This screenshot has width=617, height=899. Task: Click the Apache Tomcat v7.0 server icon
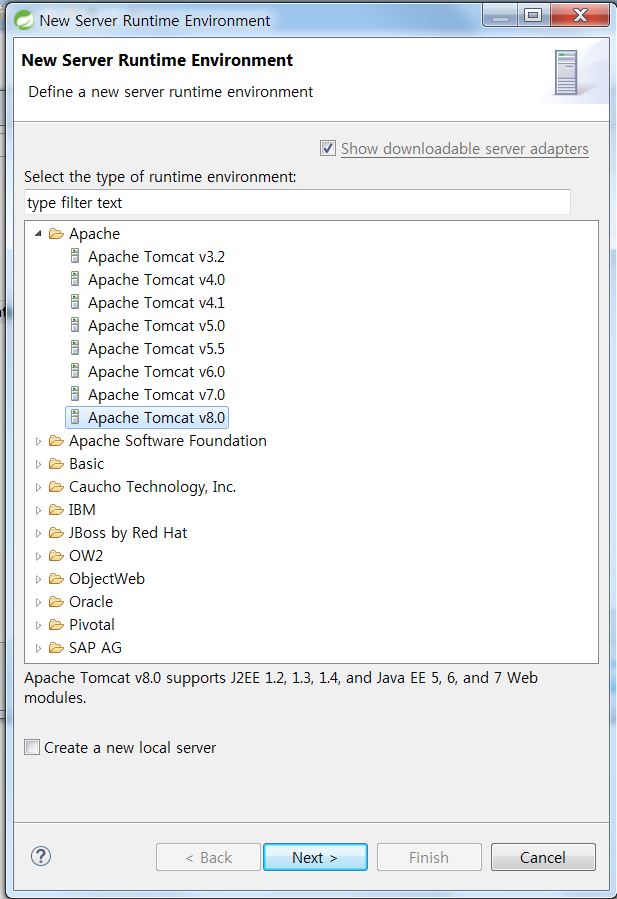[x=75, y=393]
